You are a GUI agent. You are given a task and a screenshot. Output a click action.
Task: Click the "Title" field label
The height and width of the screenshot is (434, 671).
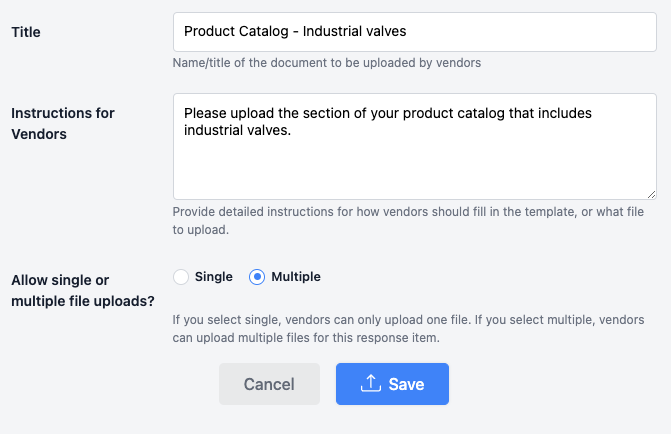[x=26, y=32]
